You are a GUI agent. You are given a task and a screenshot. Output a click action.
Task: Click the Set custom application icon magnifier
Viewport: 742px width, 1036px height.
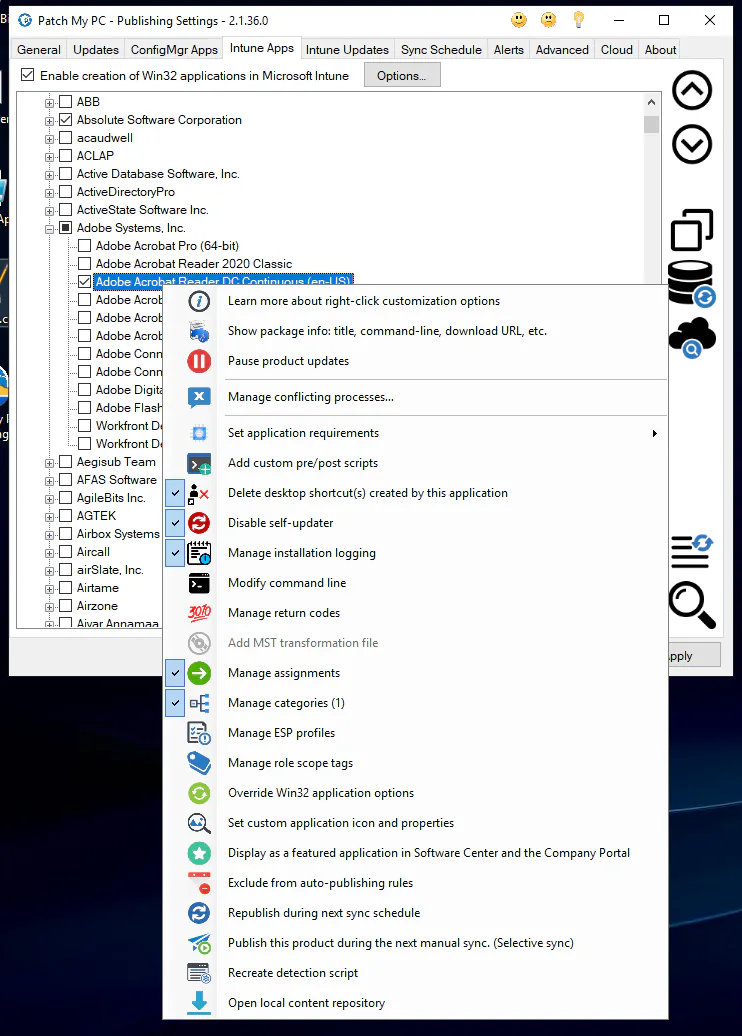click(x=199, y=823)
